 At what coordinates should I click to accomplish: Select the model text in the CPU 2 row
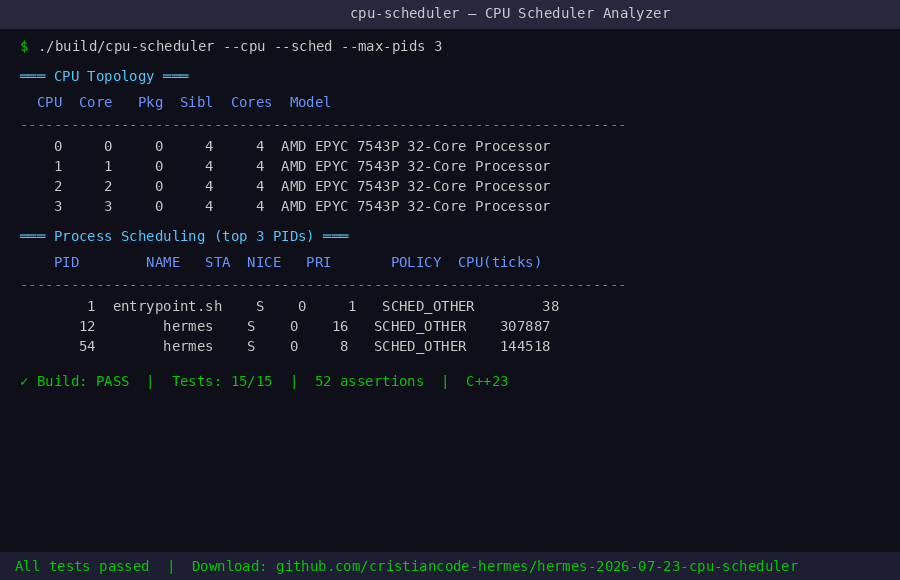pyautogui.click(x=416, y=187)
